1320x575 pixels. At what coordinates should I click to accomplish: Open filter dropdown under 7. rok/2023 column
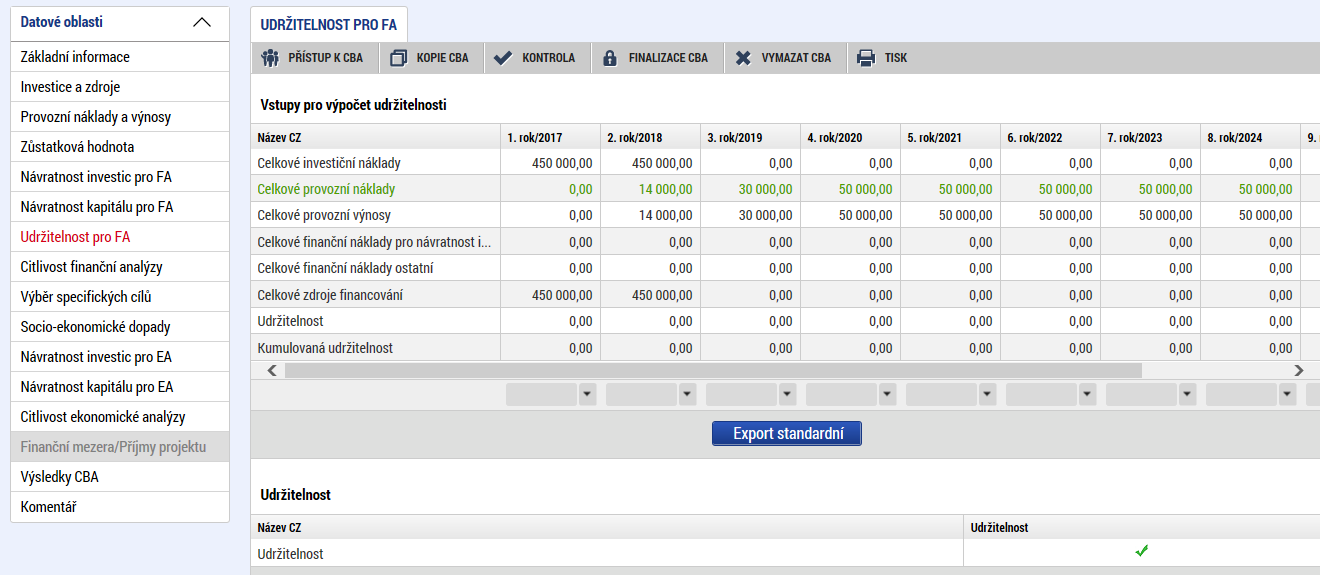1188,395
